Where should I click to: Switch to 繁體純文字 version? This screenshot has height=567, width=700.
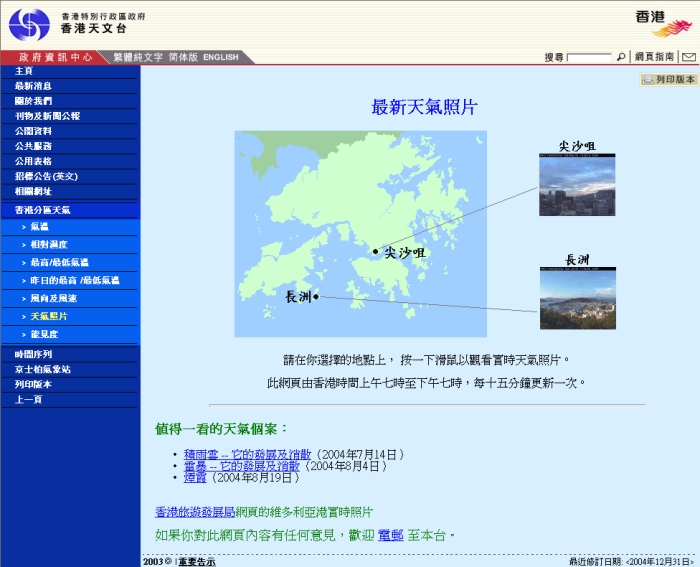click(x=138, y=57)
